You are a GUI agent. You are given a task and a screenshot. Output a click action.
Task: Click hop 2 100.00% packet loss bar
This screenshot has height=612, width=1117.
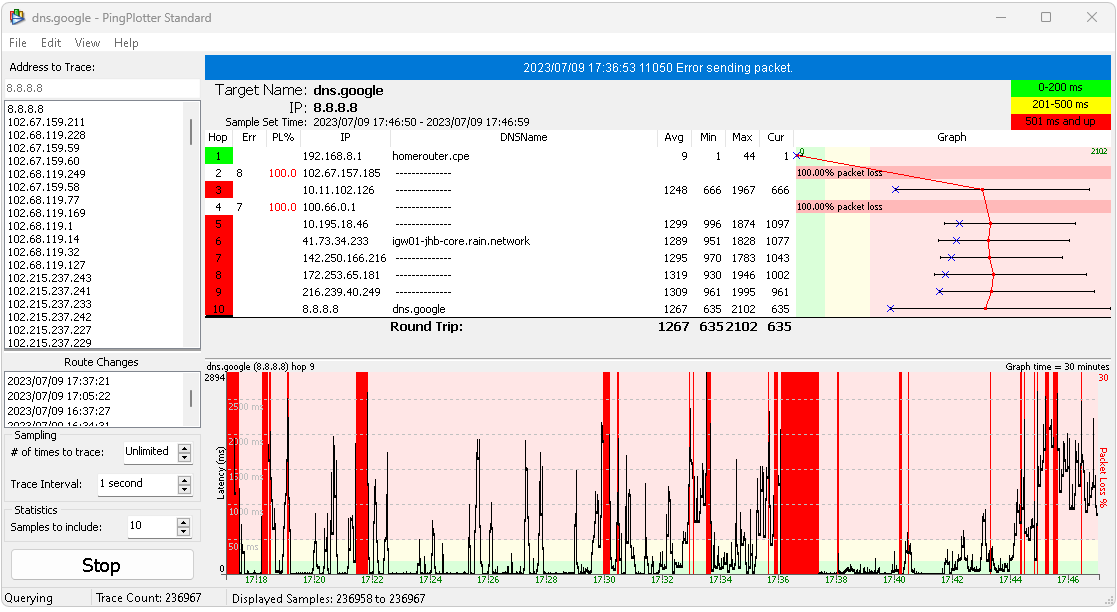[x=953, y=173]
